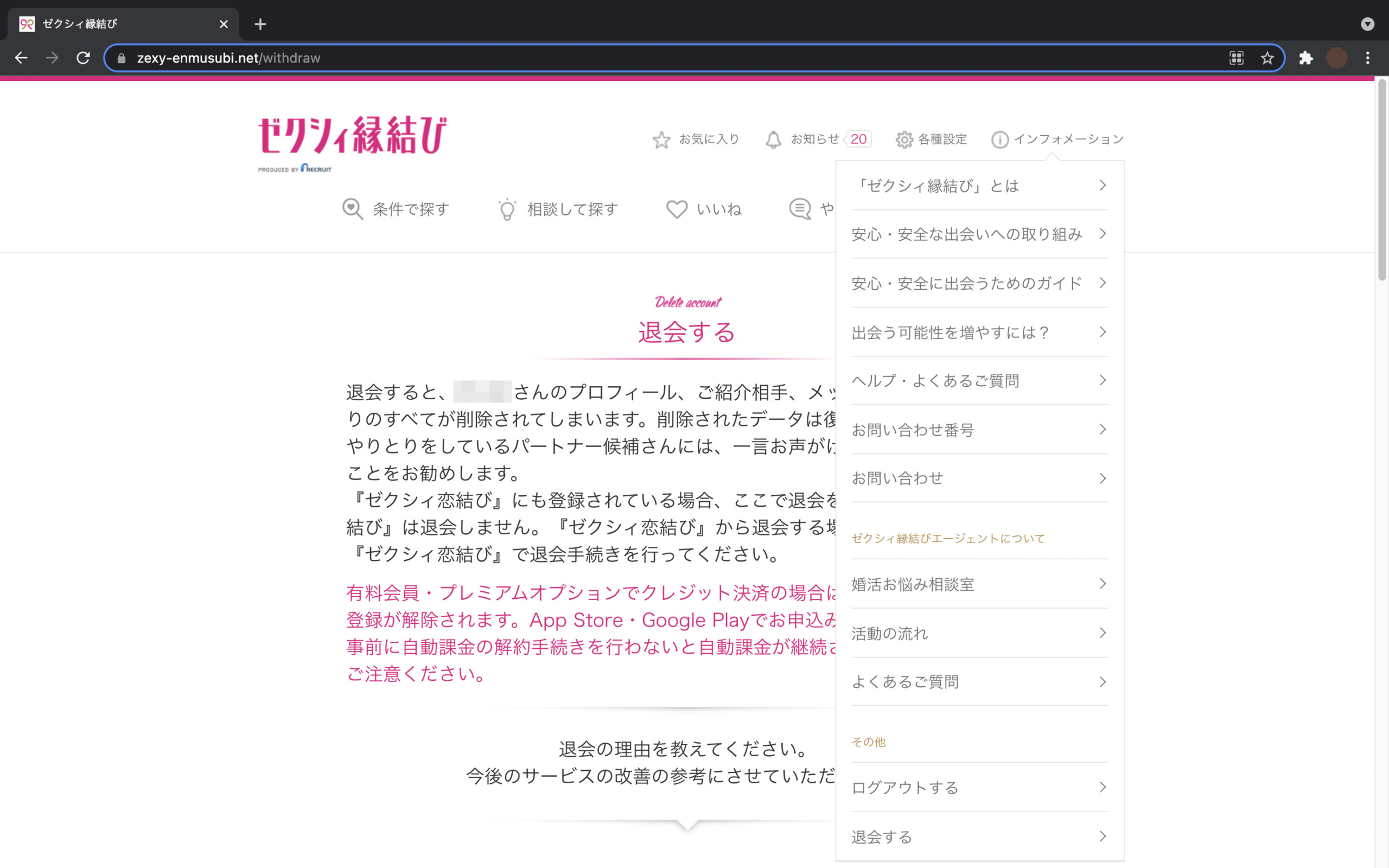Open the お知らせ link
This screenshot has height=868, width=1389.
815,139
